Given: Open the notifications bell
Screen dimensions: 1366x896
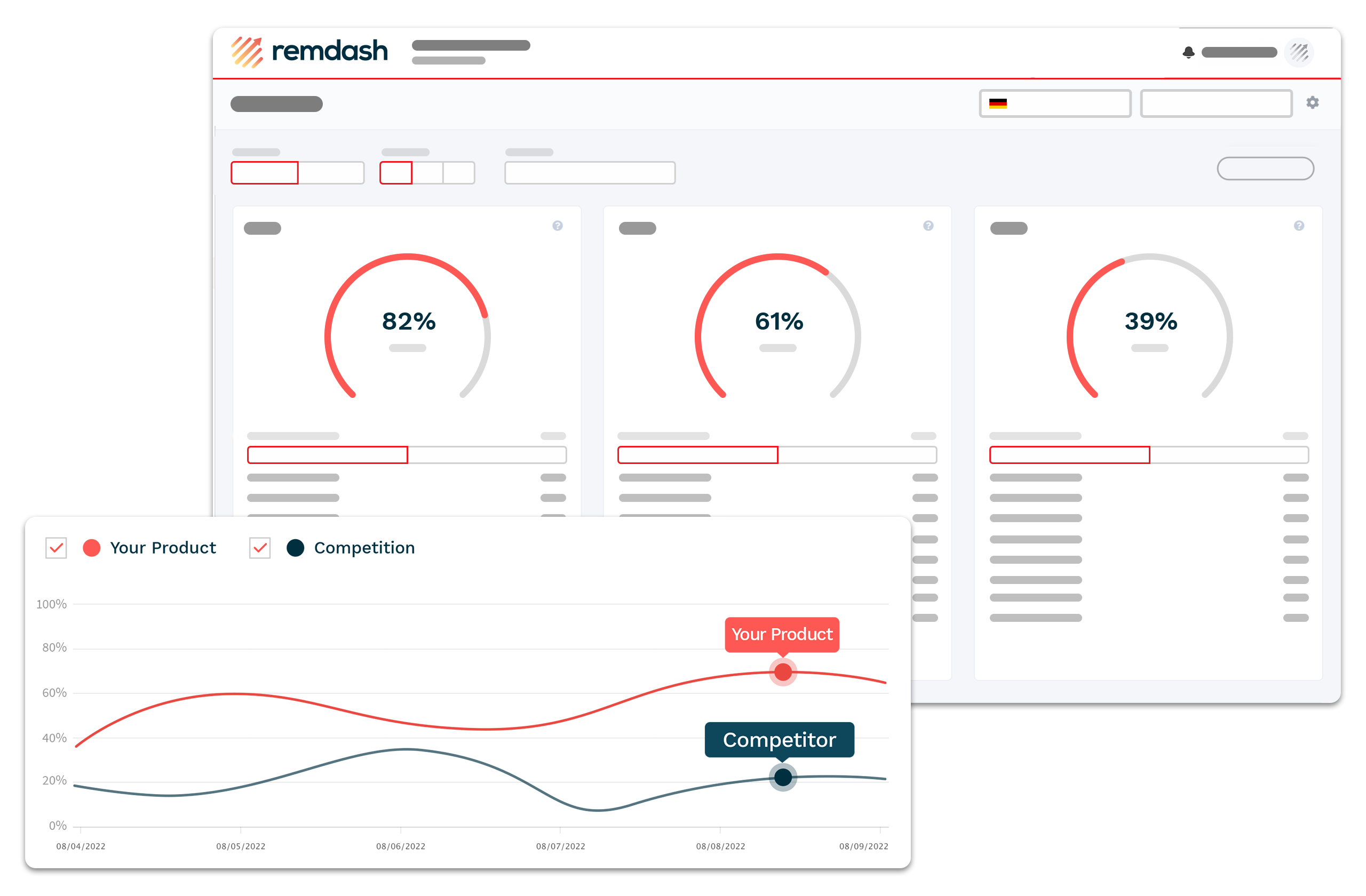Looking at the screenshot, I should pos(1188,52).
